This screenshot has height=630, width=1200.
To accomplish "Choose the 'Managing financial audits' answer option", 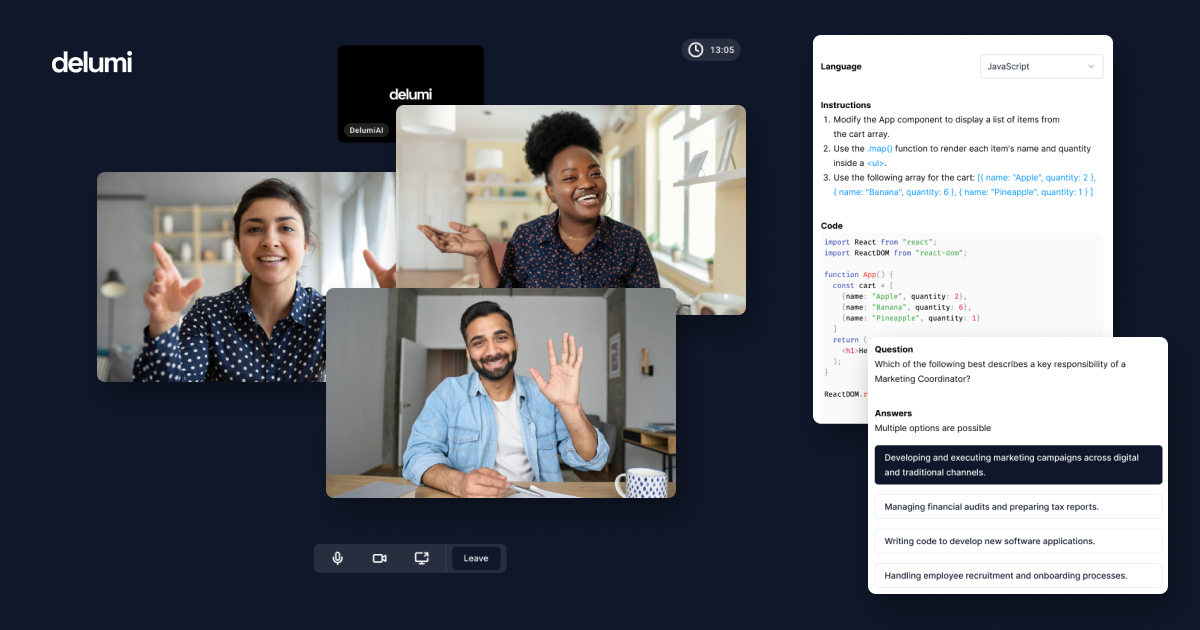I will point(1018,507).
